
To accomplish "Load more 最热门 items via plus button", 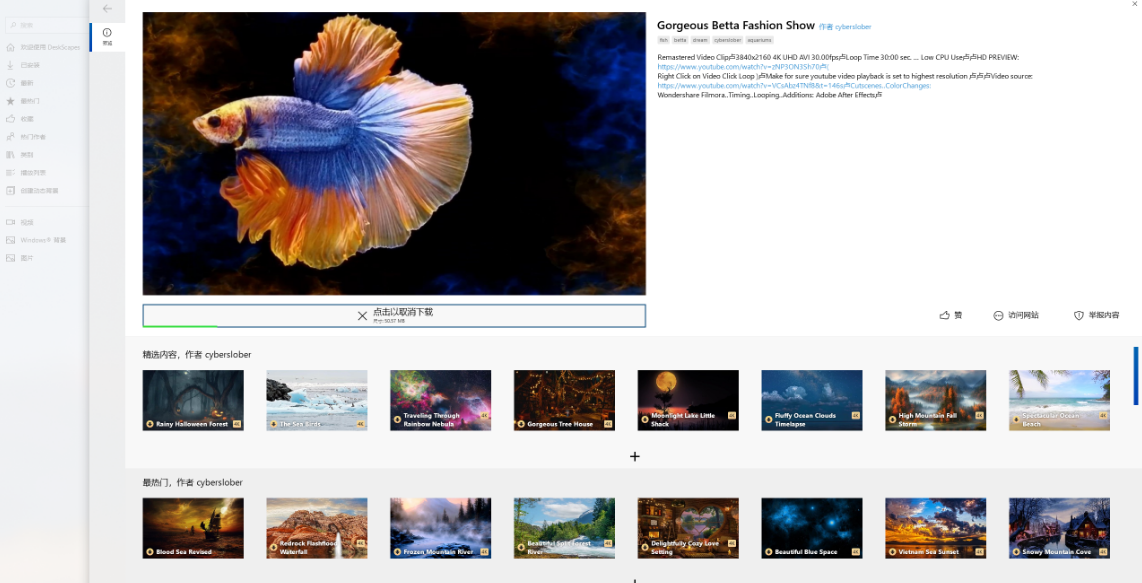I will [634, 580].
